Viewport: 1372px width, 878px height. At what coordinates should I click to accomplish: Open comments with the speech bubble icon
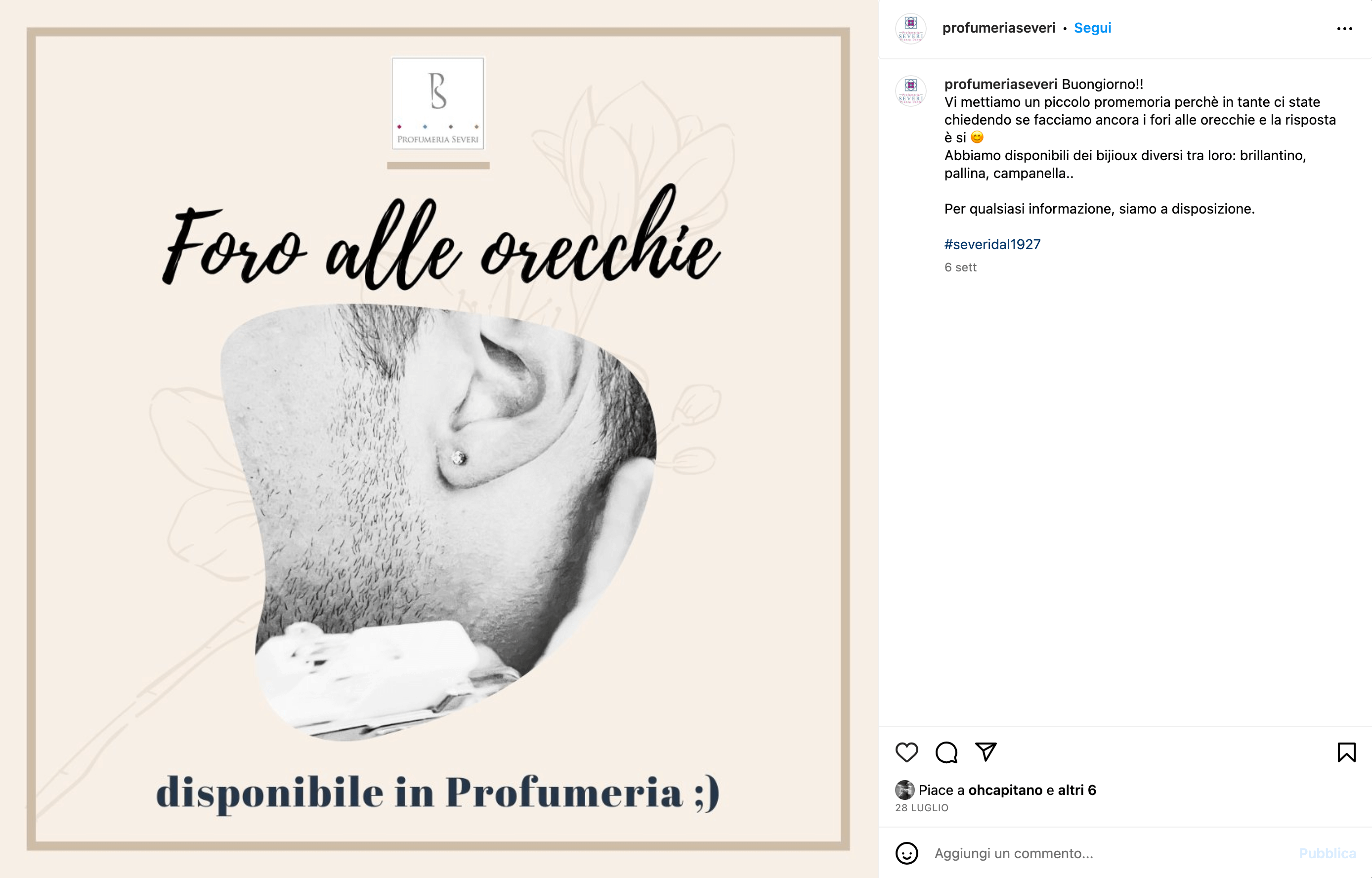point(946,752)
